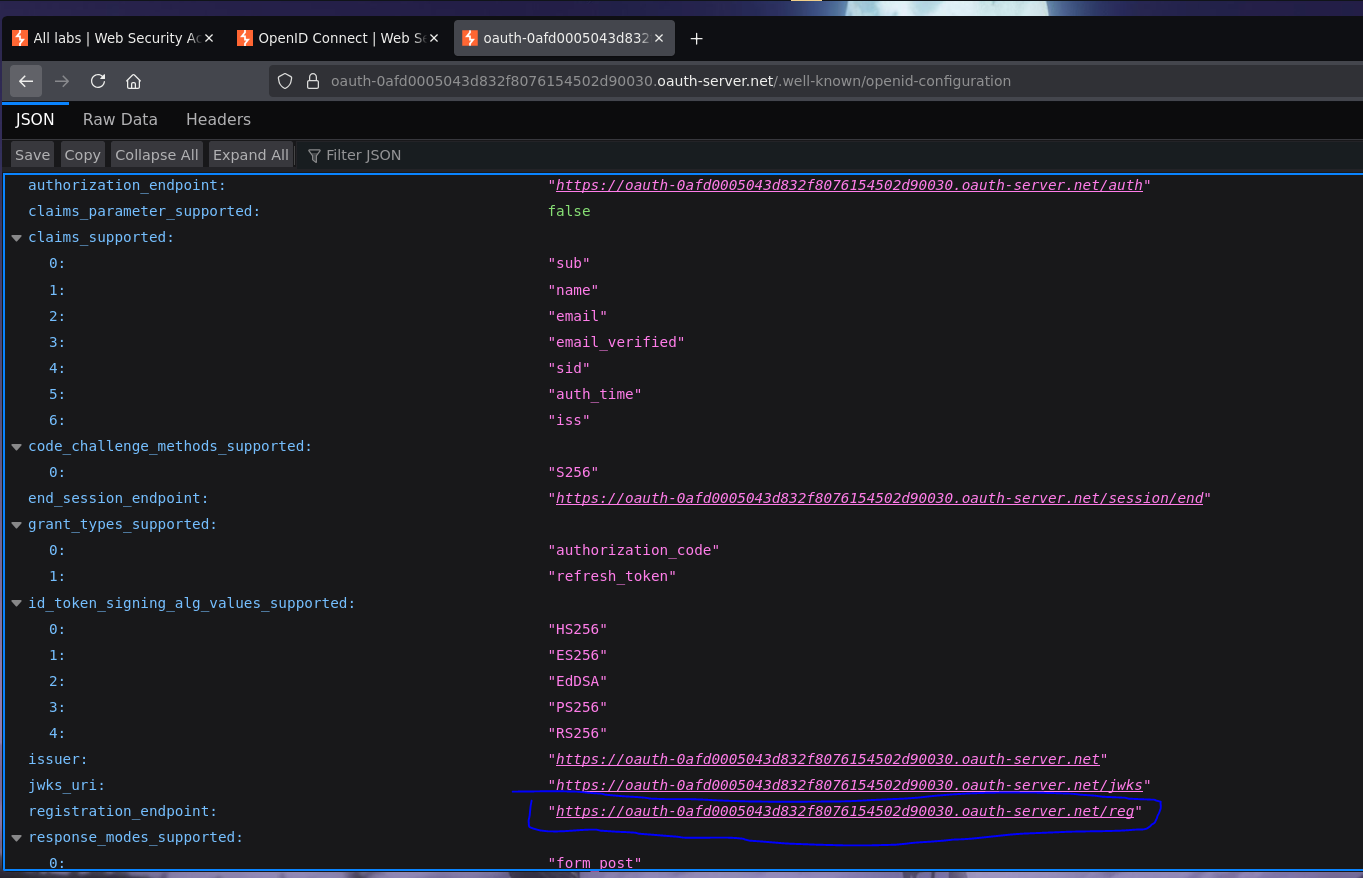Switch to the All labs tab

pyautogui.click(x=113, y=38)
